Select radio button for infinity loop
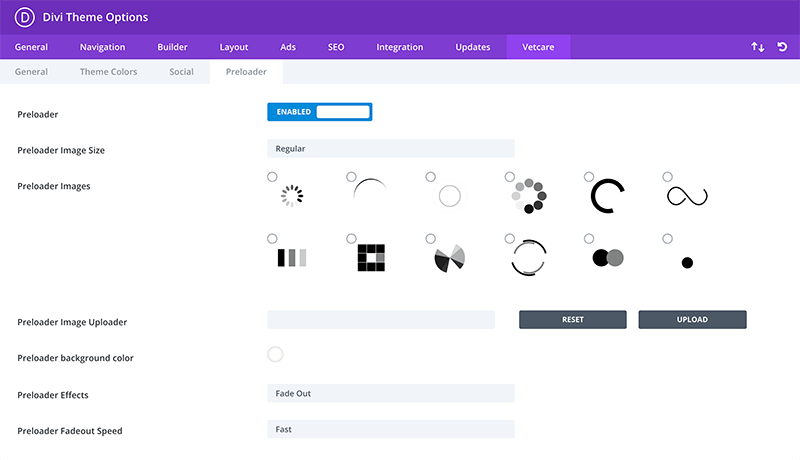Viewport: 800px width, 460px height. click(667, 177)
